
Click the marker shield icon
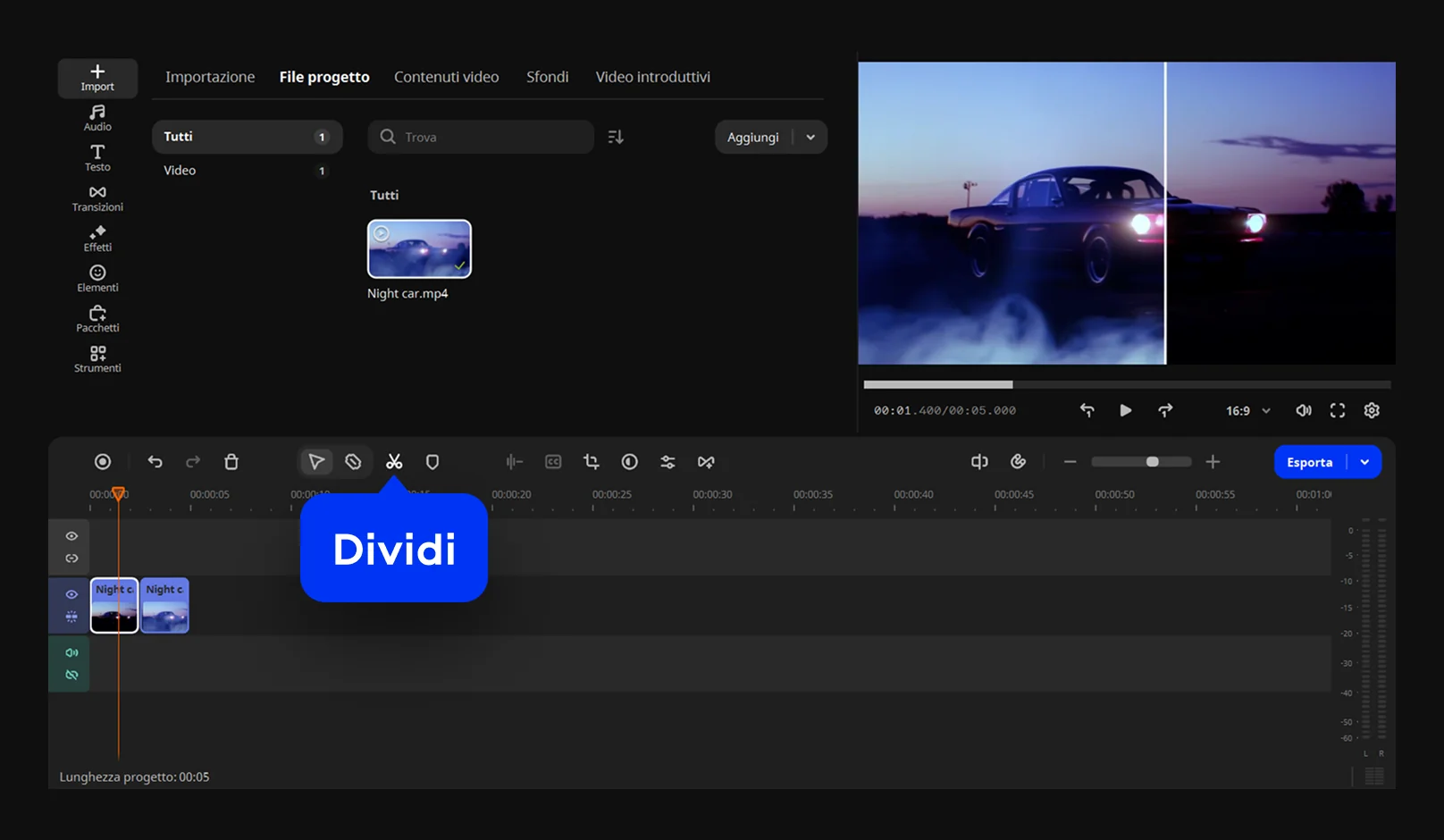click(x=432, y=462)
